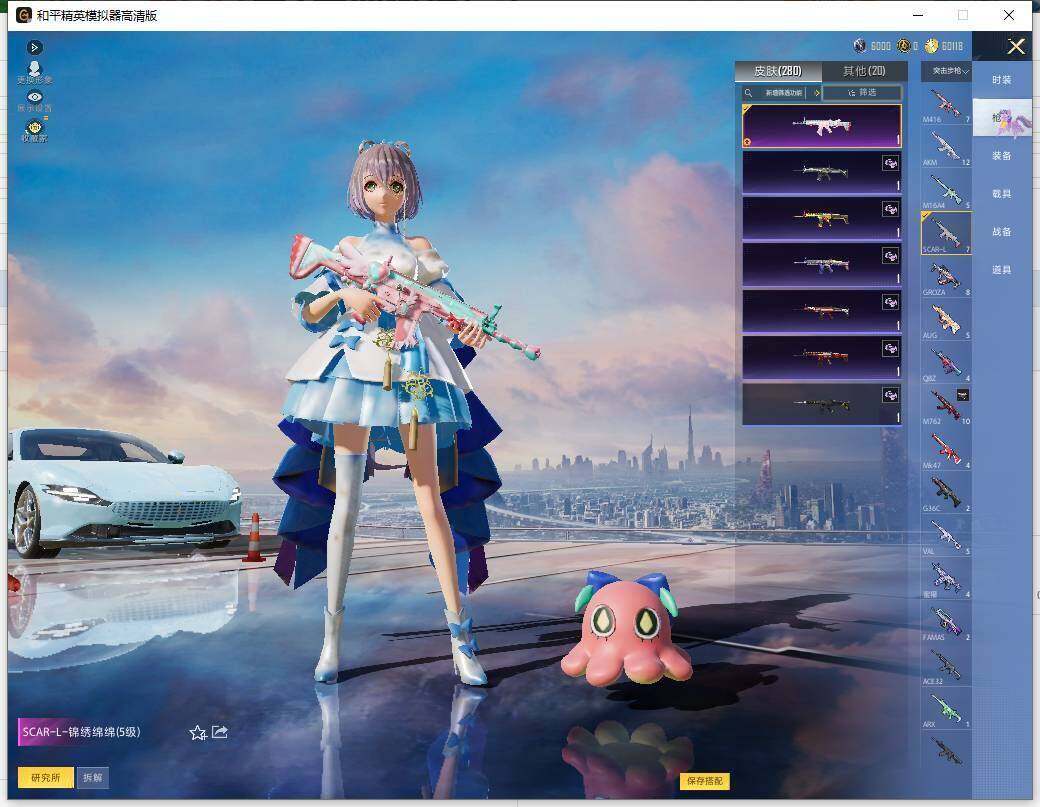The height and width of the screenshot is (807, 1040).
Task: Select the M762 weapon icon
Action: click(946, 407)
